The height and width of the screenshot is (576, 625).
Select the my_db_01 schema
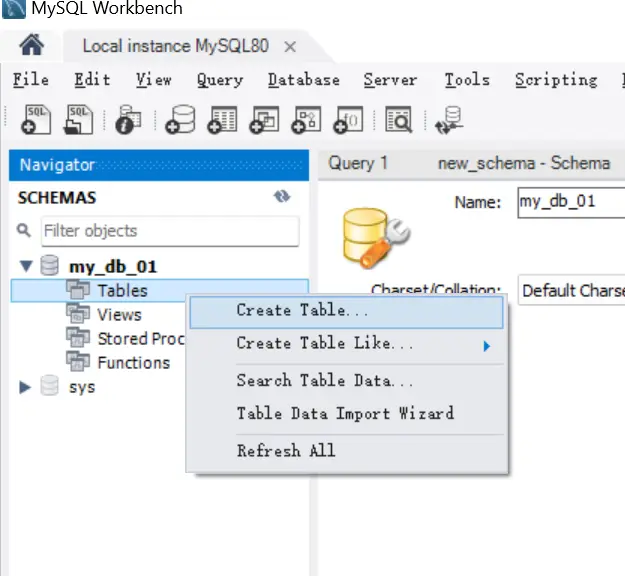click(x=113, y=267)
